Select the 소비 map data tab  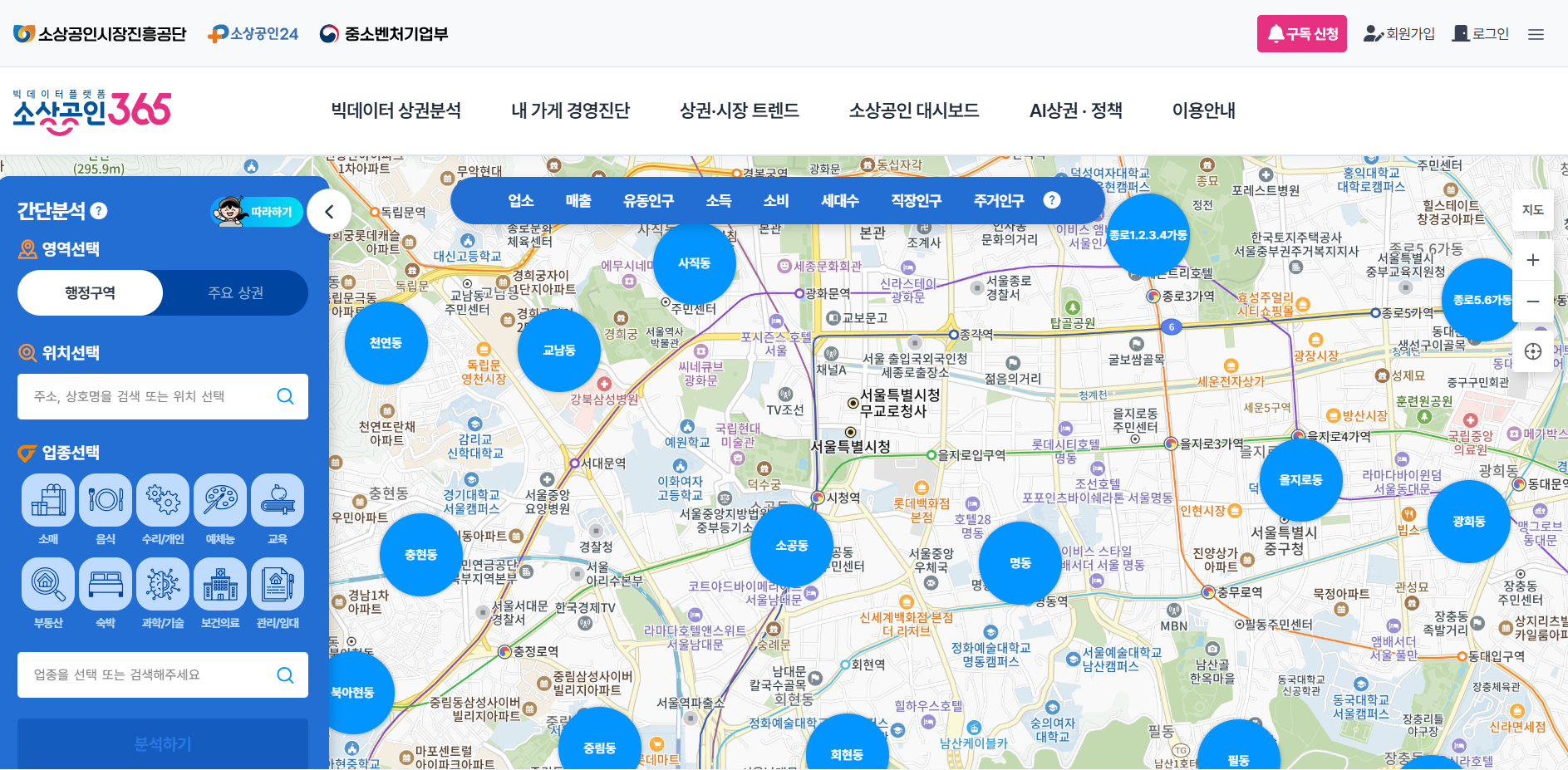[776, 200]
